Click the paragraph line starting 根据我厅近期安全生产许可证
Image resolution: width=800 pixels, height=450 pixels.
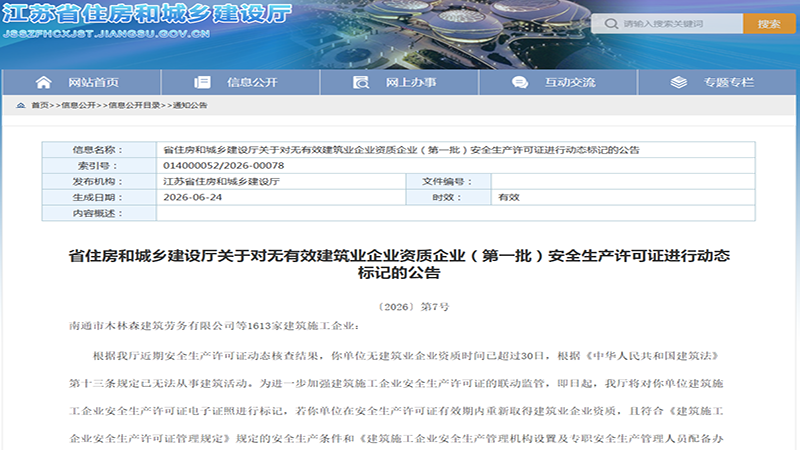[x=406, y=356]
